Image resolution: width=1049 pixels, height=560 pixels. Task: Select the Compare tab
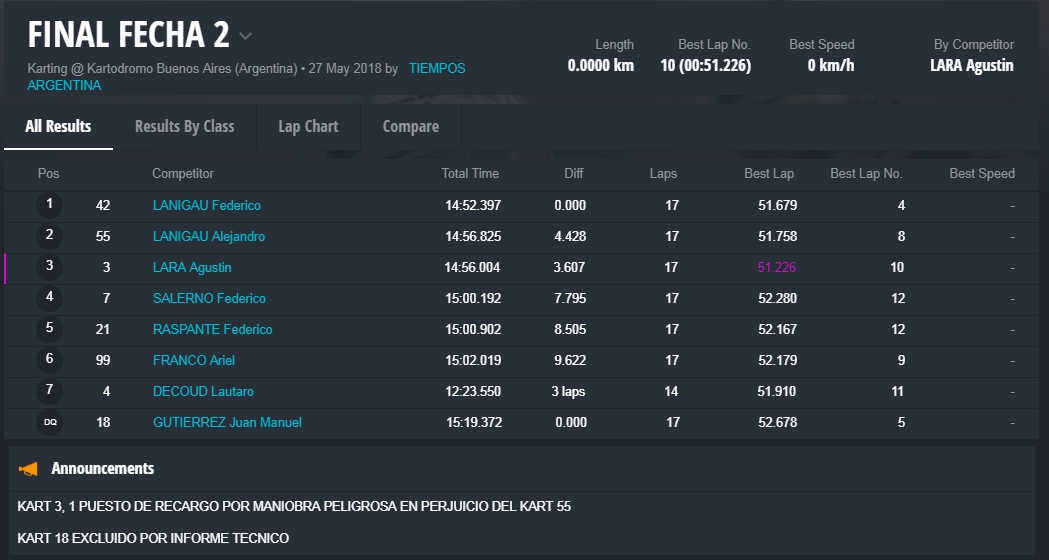pos(410,126)
